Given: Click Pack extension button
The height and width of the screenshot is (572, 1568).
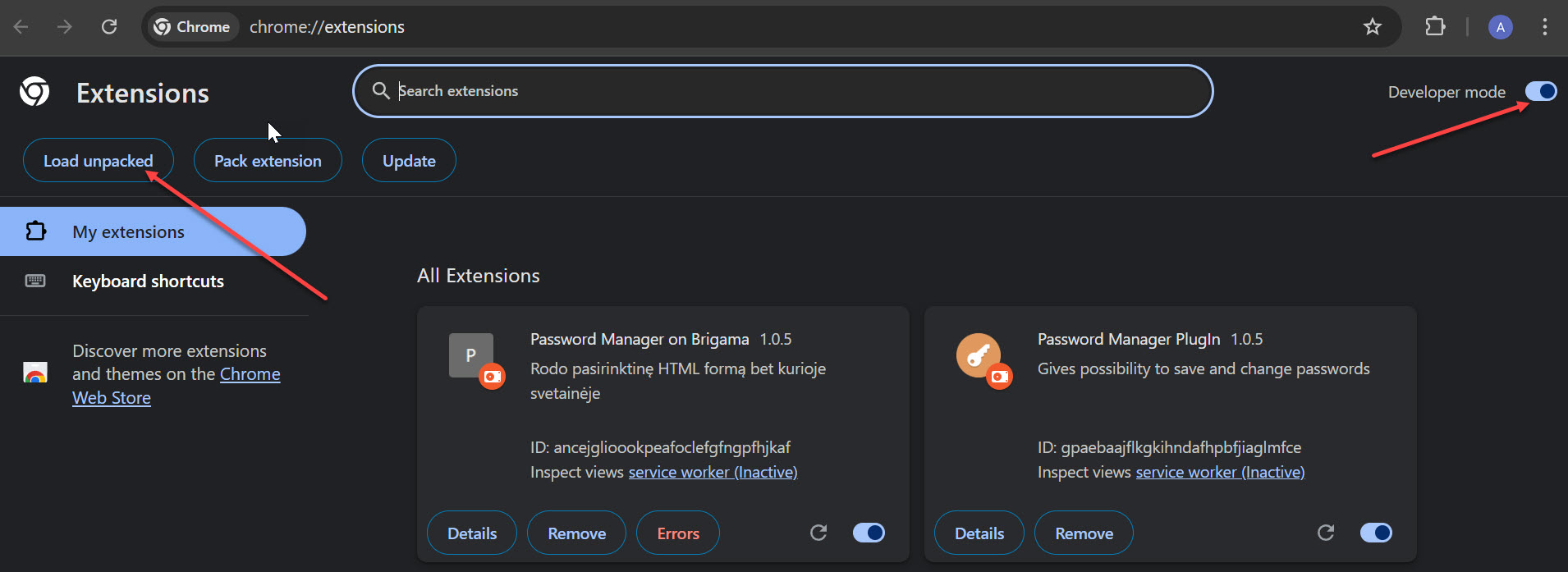Looking at the screenshot, I should coord(268,161).
